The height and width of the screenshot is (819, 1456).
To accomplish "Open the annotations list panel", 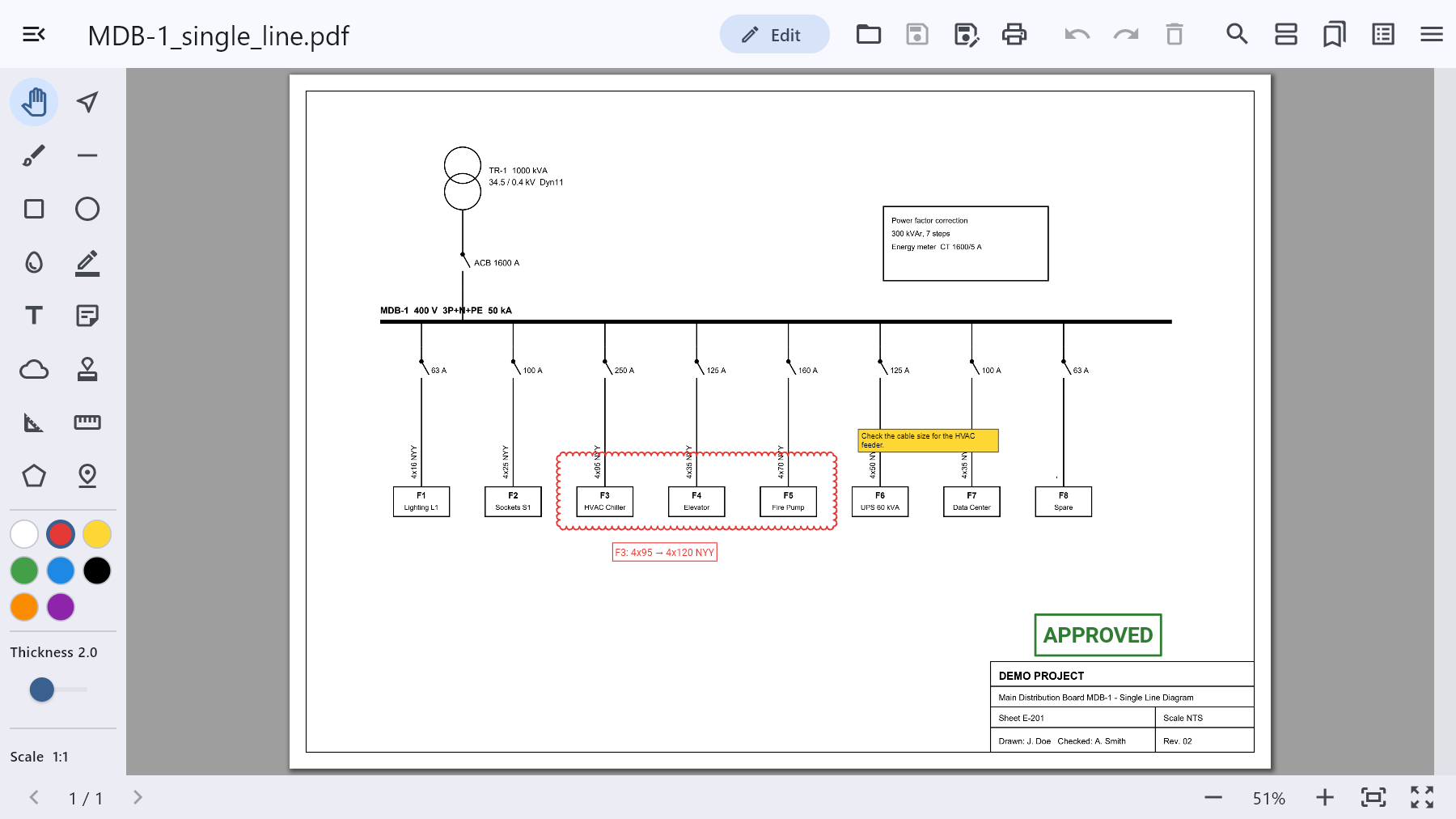I will (x=1383, y=34).
